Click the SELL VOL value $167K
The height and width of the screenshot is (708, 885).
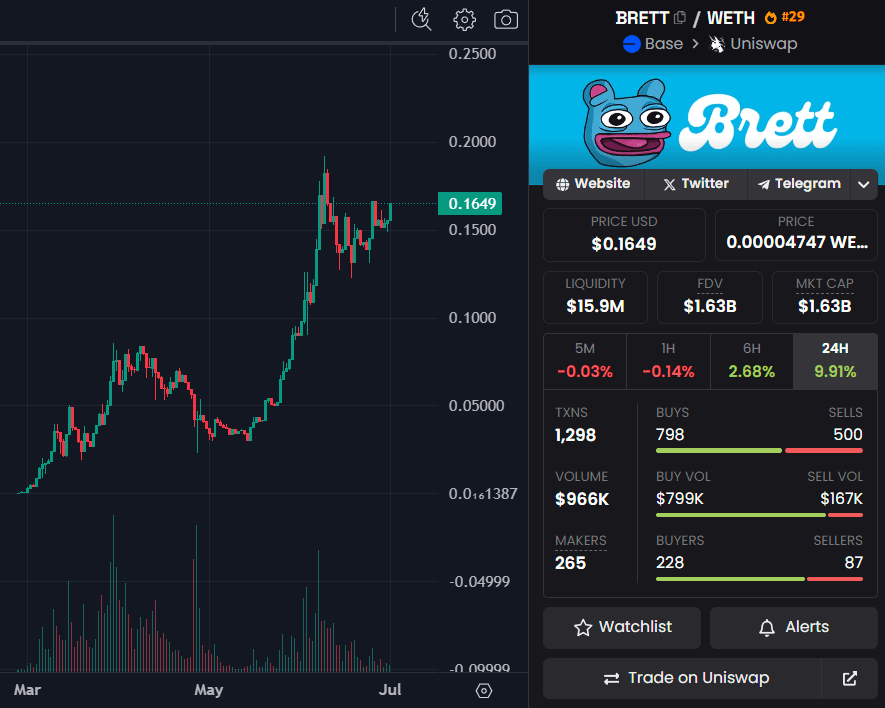pyautogui.click(x=842, y=499)
